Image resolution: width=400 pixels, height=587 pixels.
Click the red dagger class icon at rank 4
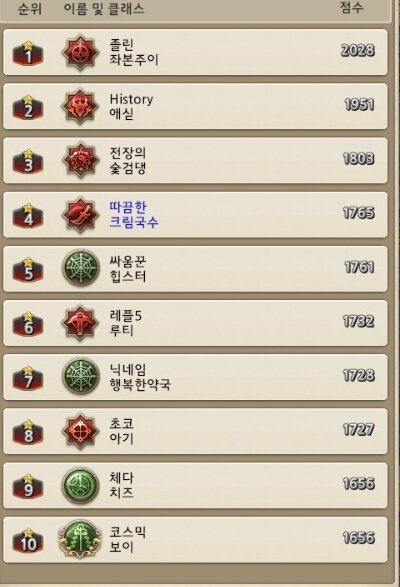click(x=80, y=215)
